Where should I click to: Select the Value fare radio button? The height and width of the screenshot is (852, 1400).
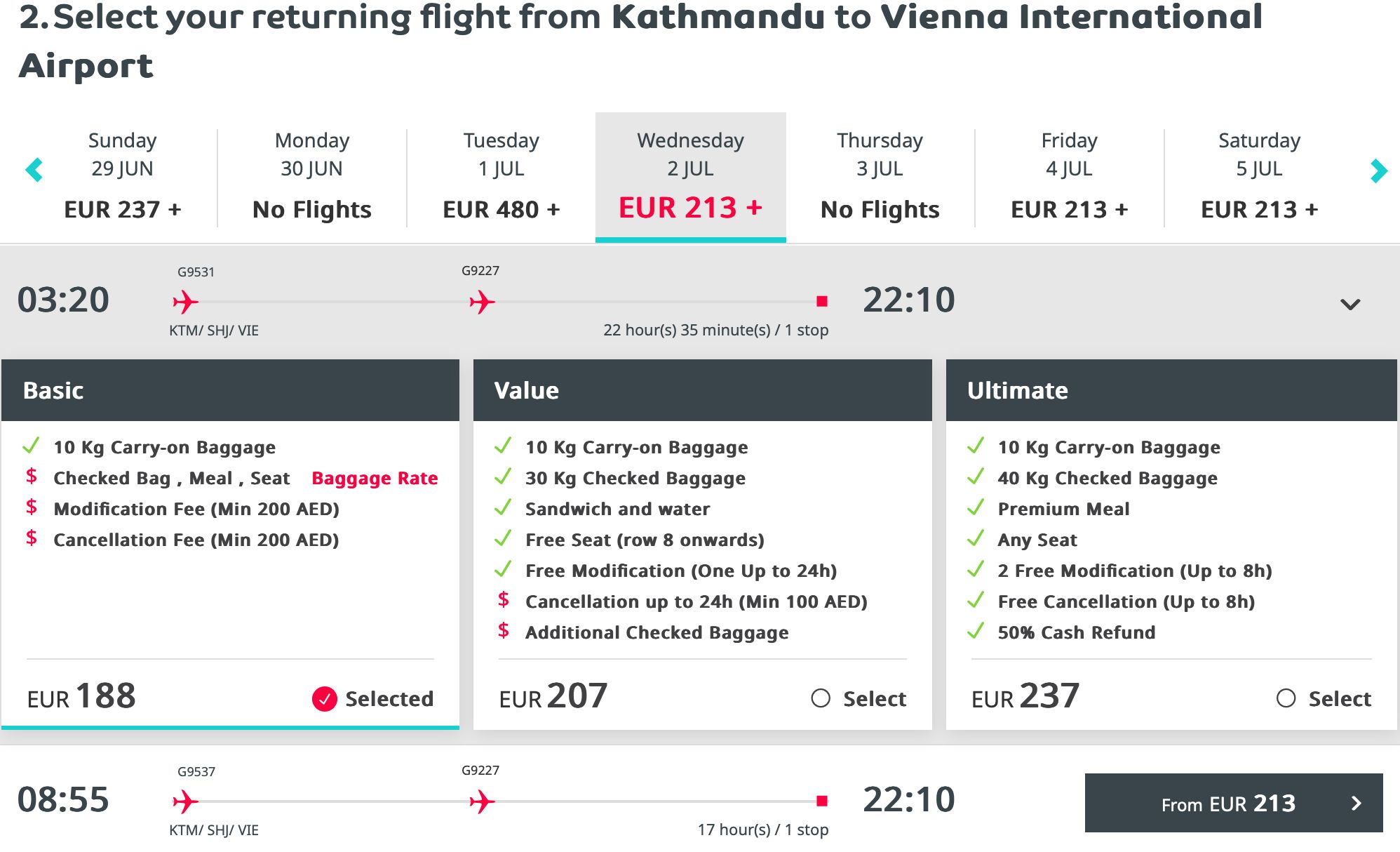coord(821,698)
